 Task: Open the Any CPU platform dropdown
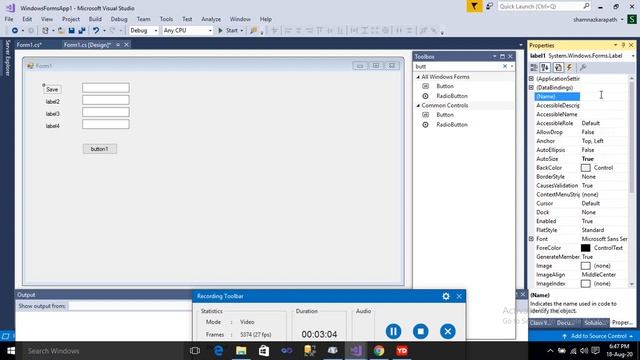coord(187,31)
